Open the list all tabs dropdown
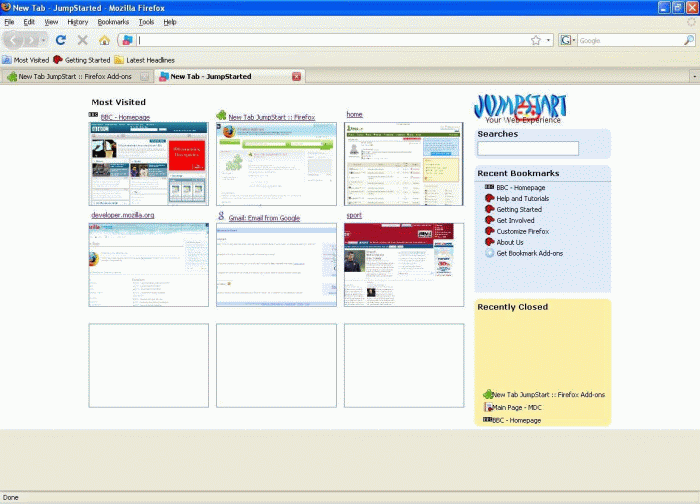700x504 pixels. pos(694,77)
